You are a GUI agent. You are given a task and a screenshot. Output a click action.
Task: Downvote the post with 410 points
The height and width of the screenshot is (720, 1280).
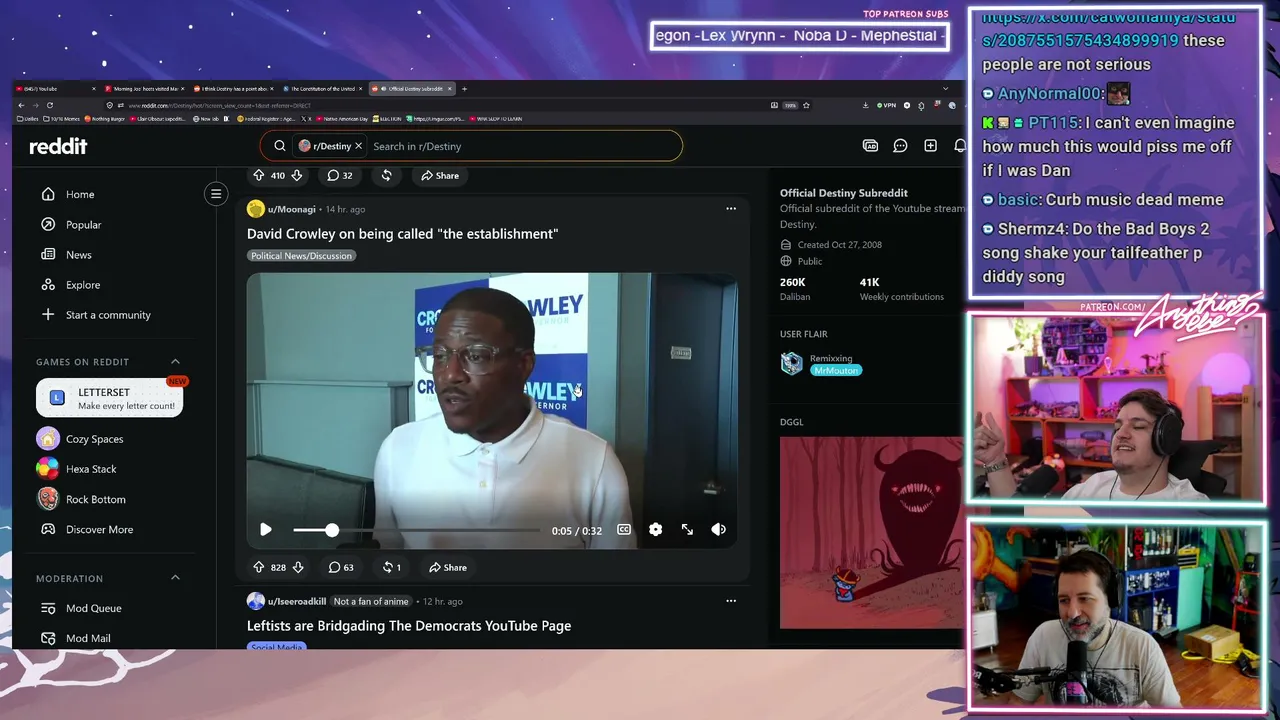296,175
